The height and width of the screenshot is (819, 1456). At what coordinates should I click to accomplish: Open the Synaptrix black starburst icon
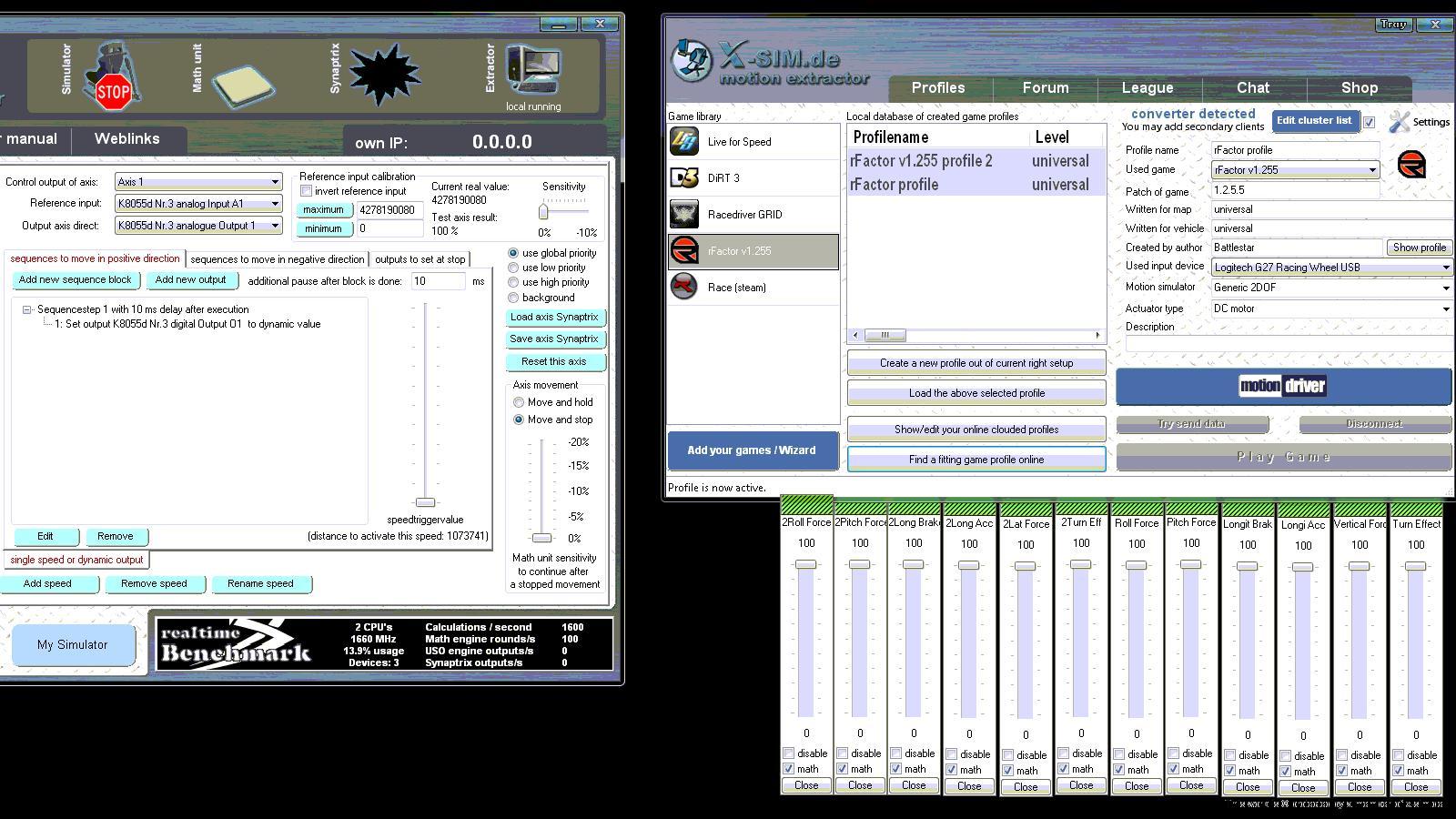(x=383, y=75)
